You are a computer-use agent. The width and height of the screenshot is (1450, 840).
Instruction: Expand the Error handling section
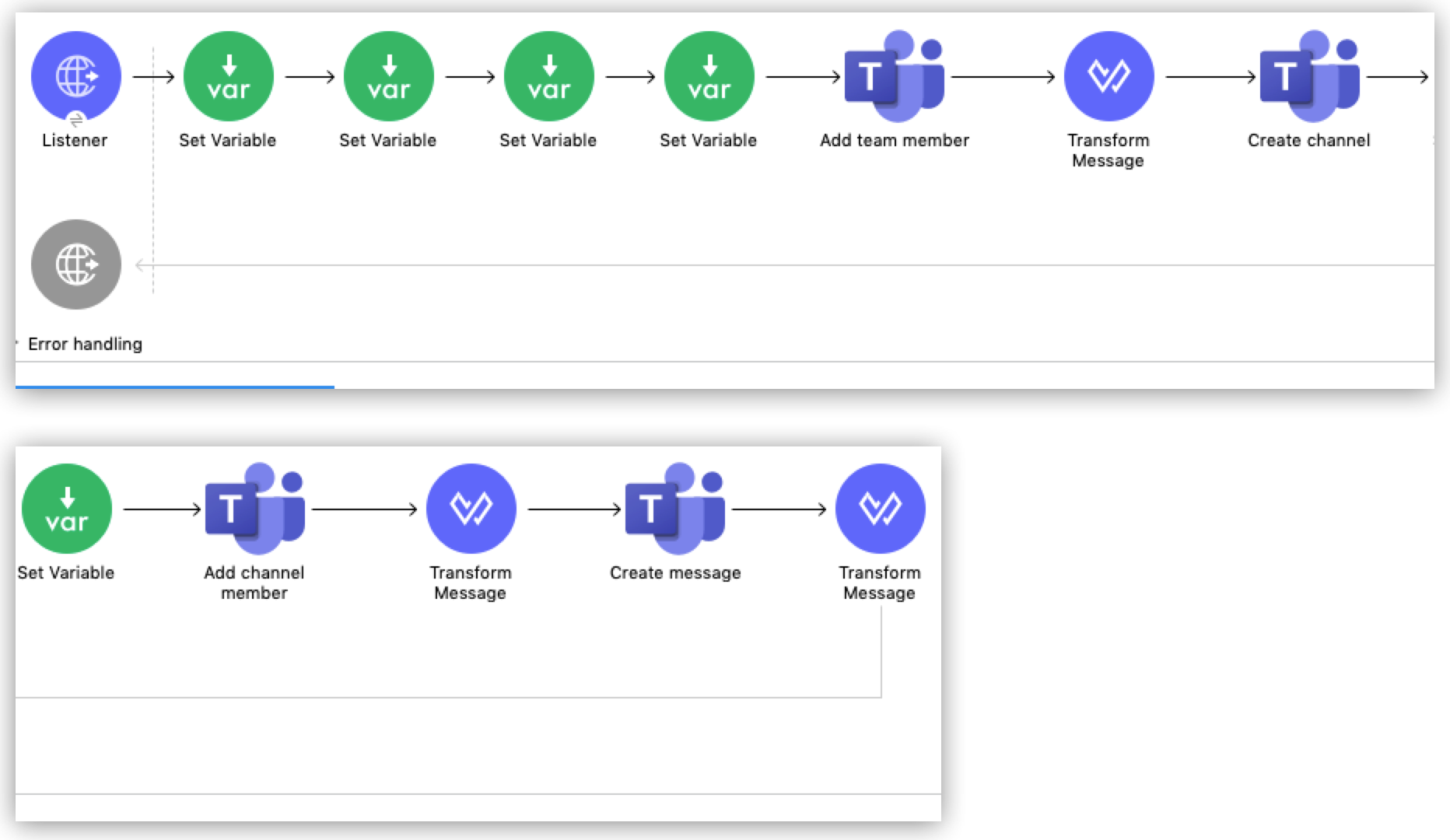pyautogui.click(x=18, y=343)
